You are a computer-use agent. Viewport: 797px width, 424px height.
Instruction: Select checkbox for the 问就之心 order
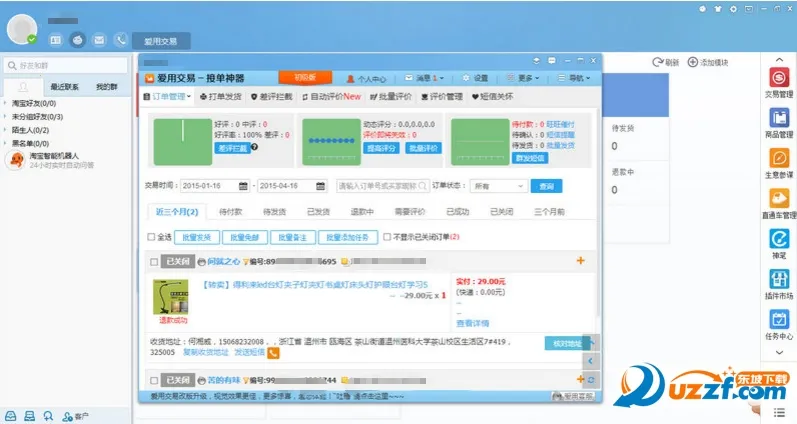coord(153,262)
